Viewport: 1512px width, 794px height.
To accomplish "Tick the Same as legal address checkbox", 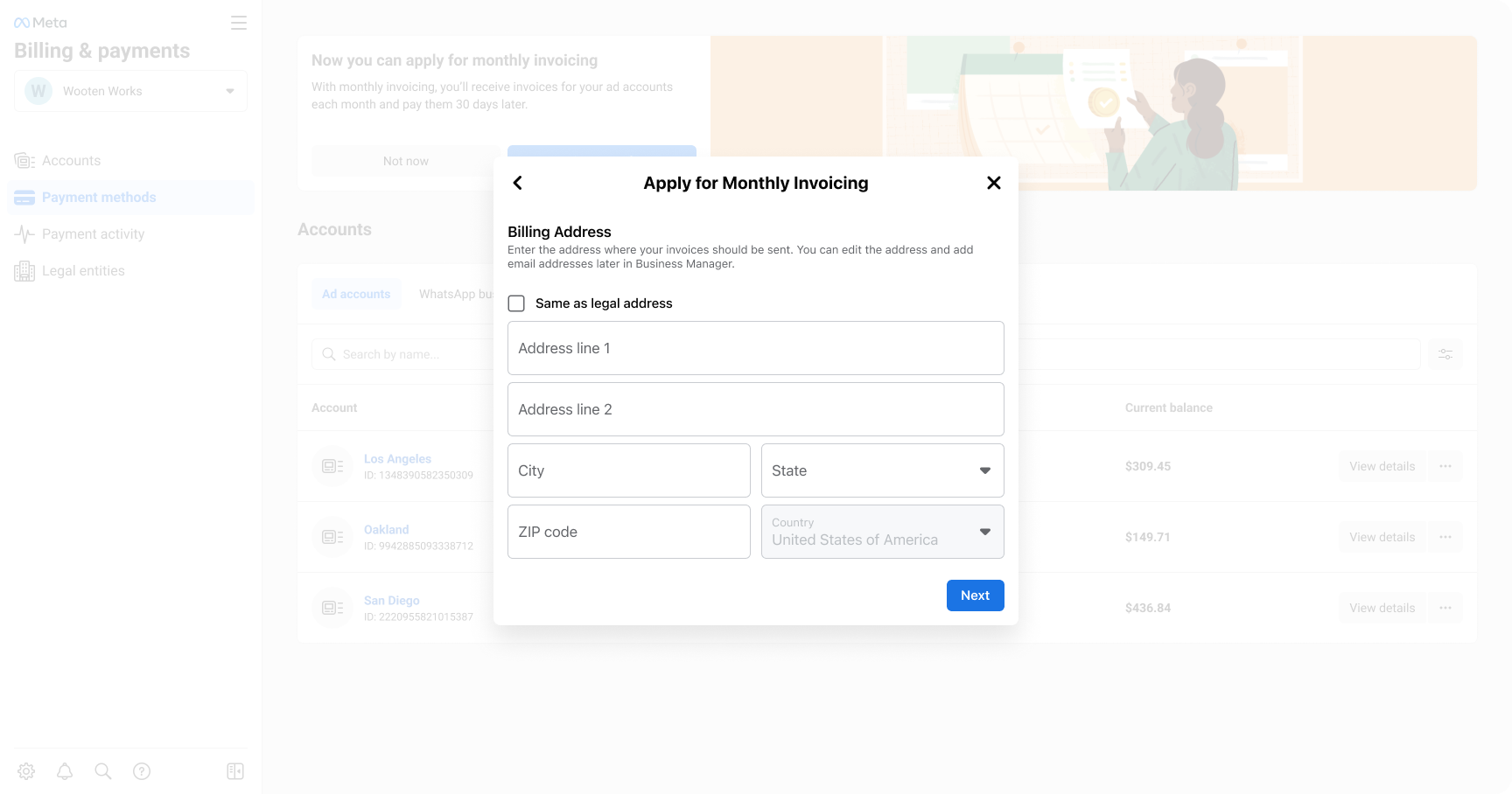I will tap(516, 303).
